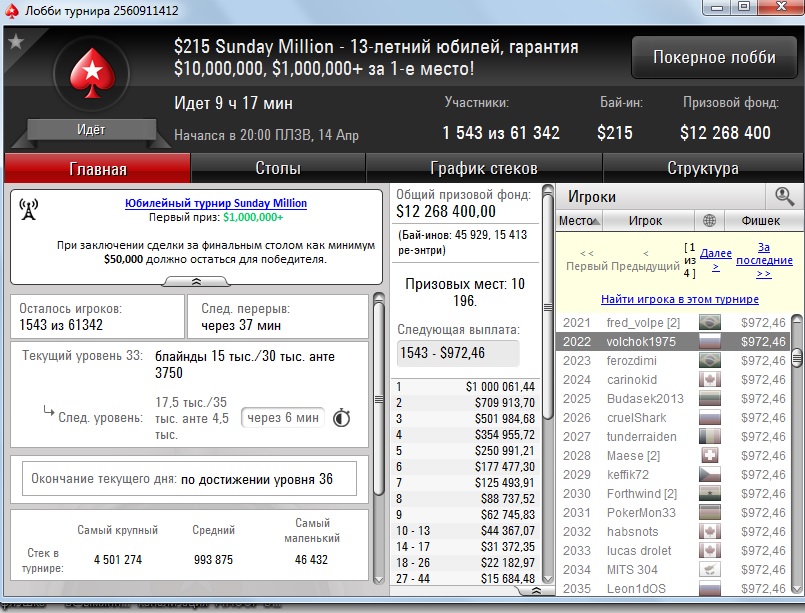Click the payouts list scrollbar thumb

pos(548,307)
